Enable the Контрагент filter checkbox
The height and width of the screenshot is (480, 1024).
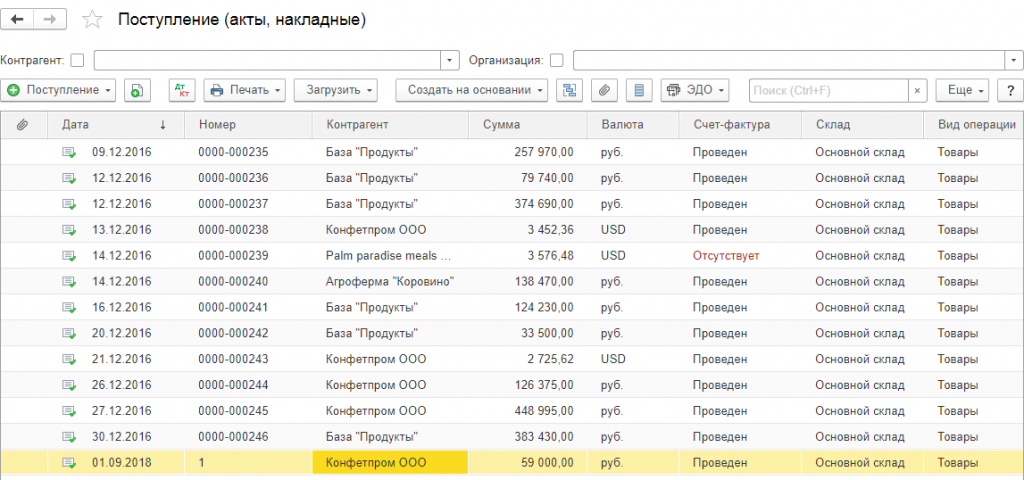click(x=77, y=60)
